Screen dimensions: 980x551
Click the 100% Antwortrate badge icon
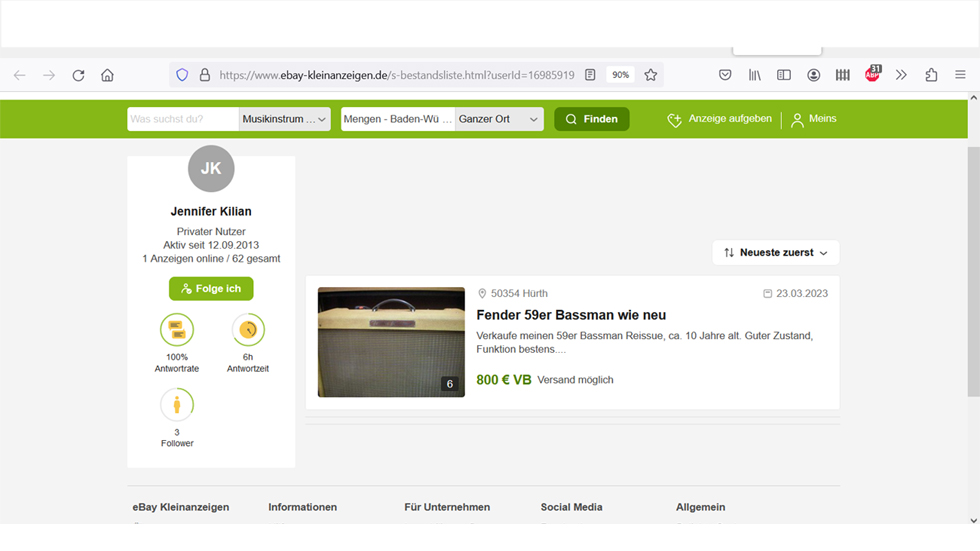coord(177,330)
